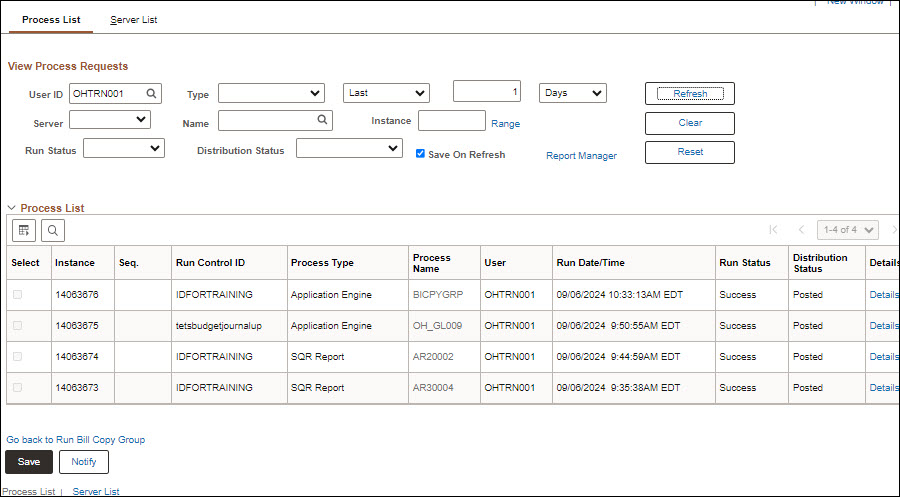The image size is (900, 497).
Task: Select checkbox for instance 14063676
Action: tap(17, 295)
